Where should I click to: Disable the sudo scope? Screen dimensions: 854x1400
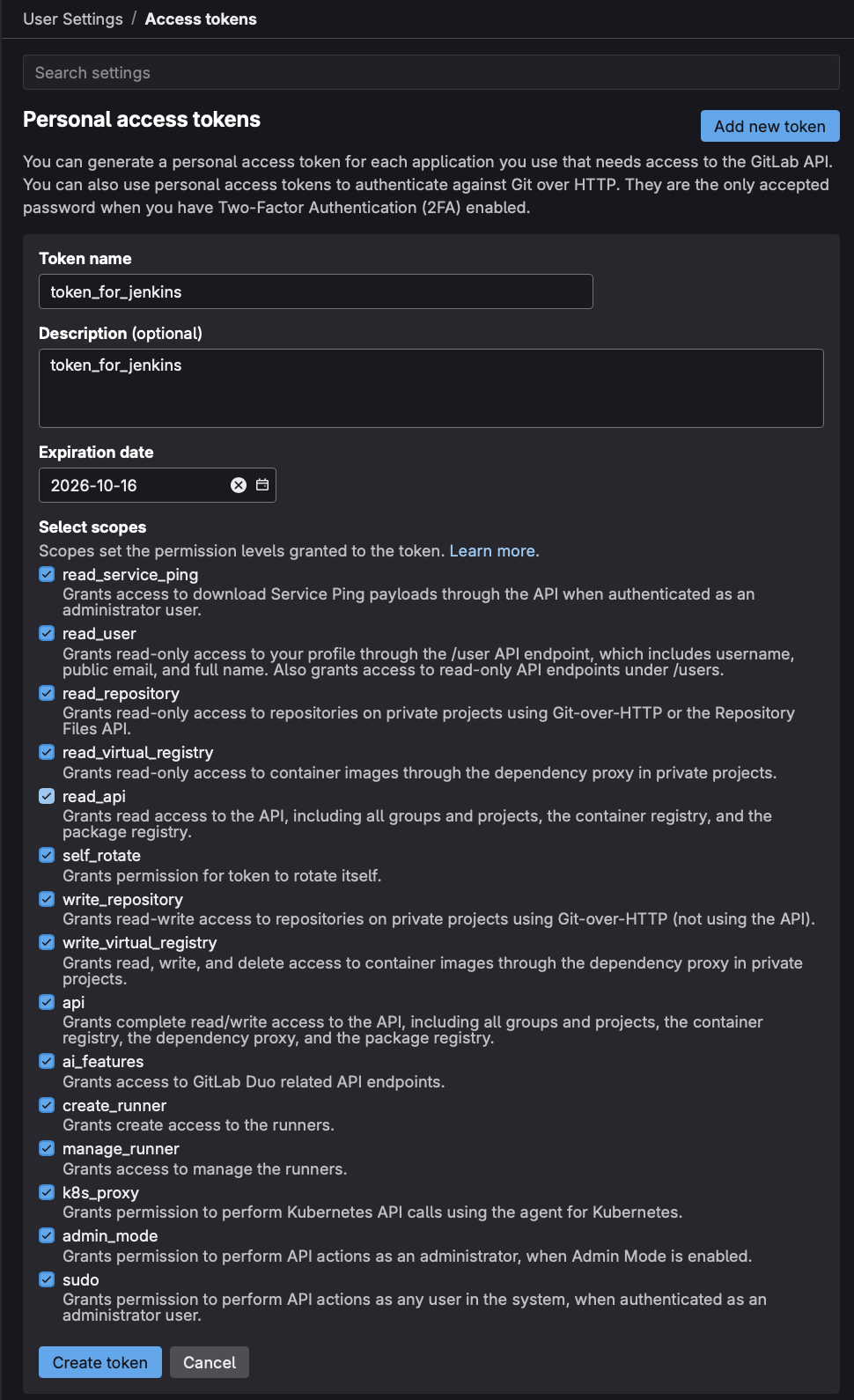point(47,1279)
